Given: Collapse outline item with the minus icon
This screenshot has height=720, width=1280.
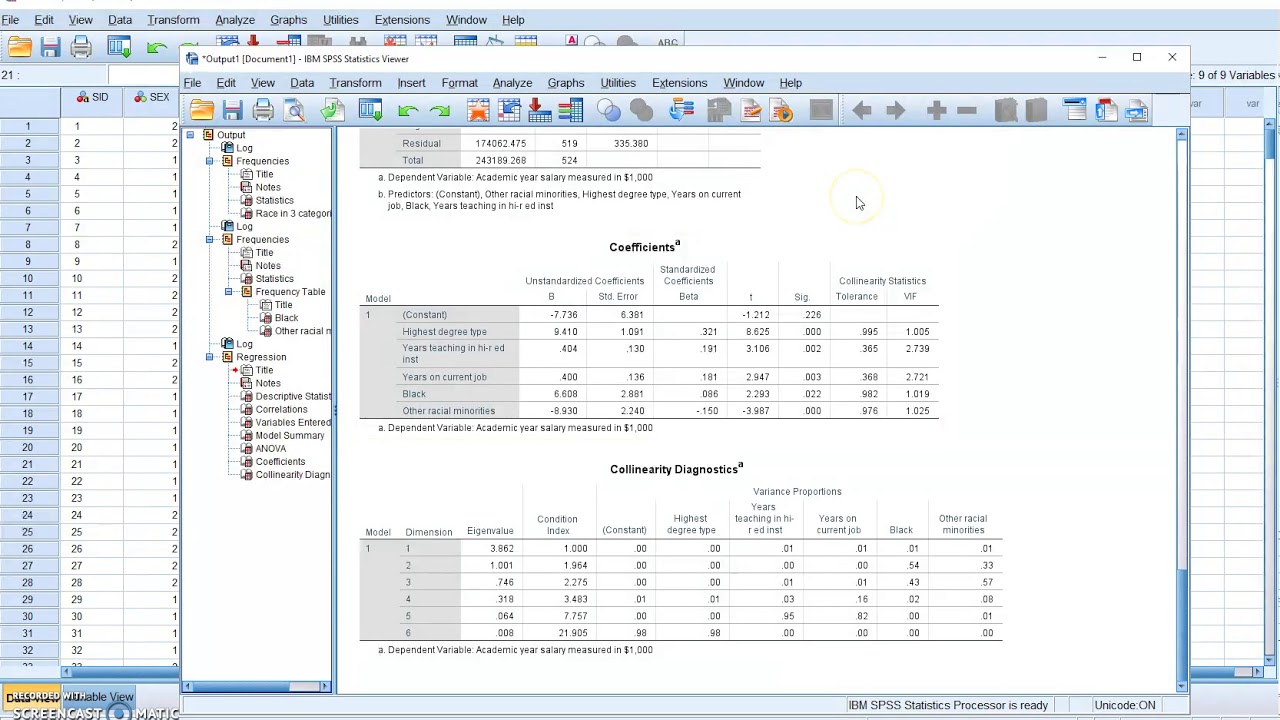Looking at the screenshot, I should (966, 111).
